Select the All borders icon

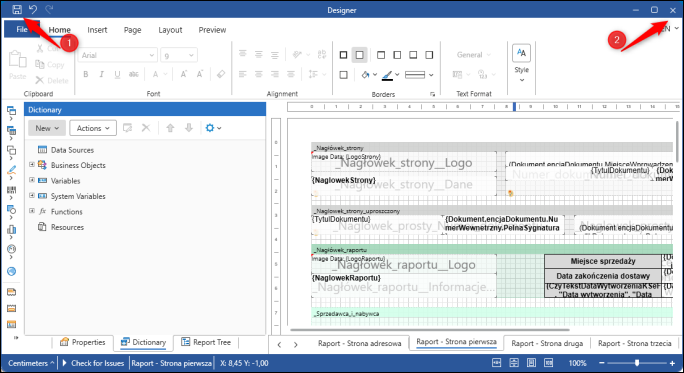(343, 55)
